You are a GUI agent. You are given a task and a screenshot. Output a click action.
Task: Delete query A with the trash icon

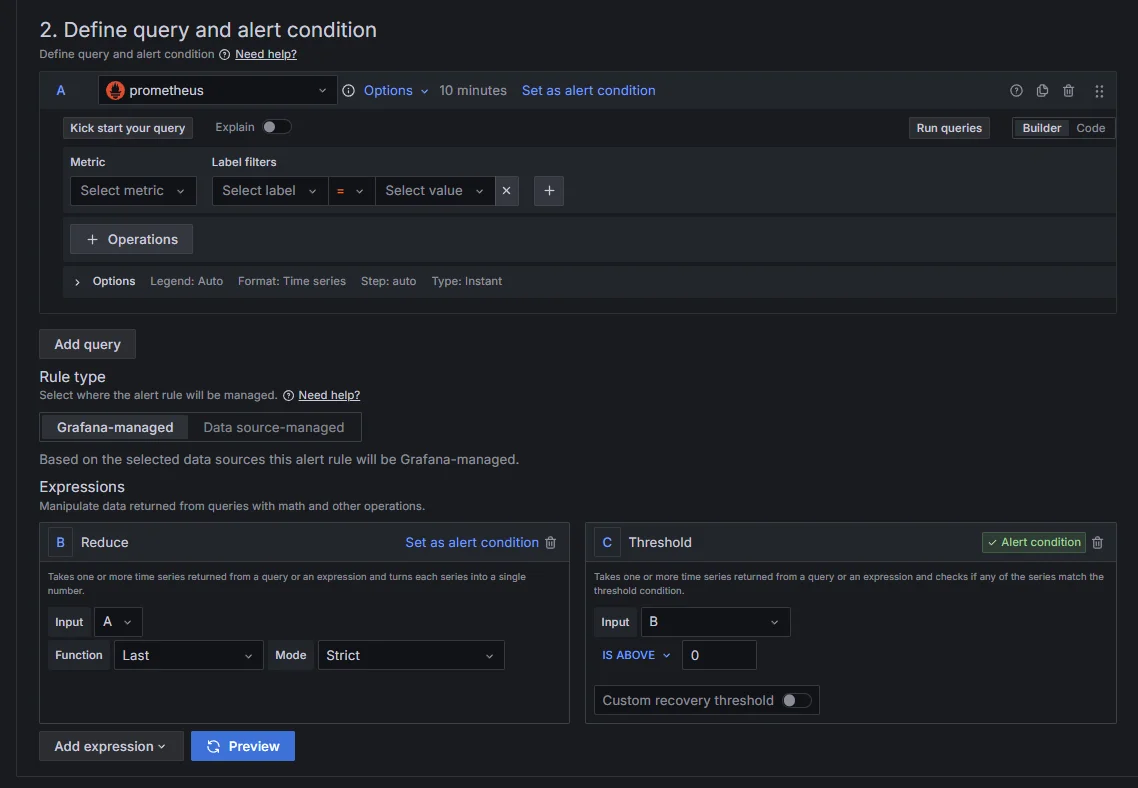(x=1068, y=91)
